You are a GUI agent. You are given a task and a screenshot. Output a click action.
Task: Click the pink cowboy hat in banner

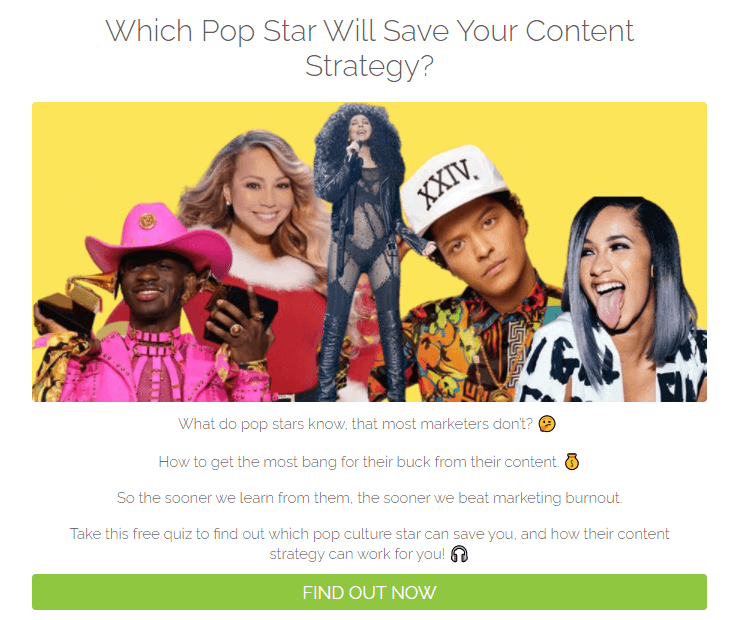[x=158, y=238]
